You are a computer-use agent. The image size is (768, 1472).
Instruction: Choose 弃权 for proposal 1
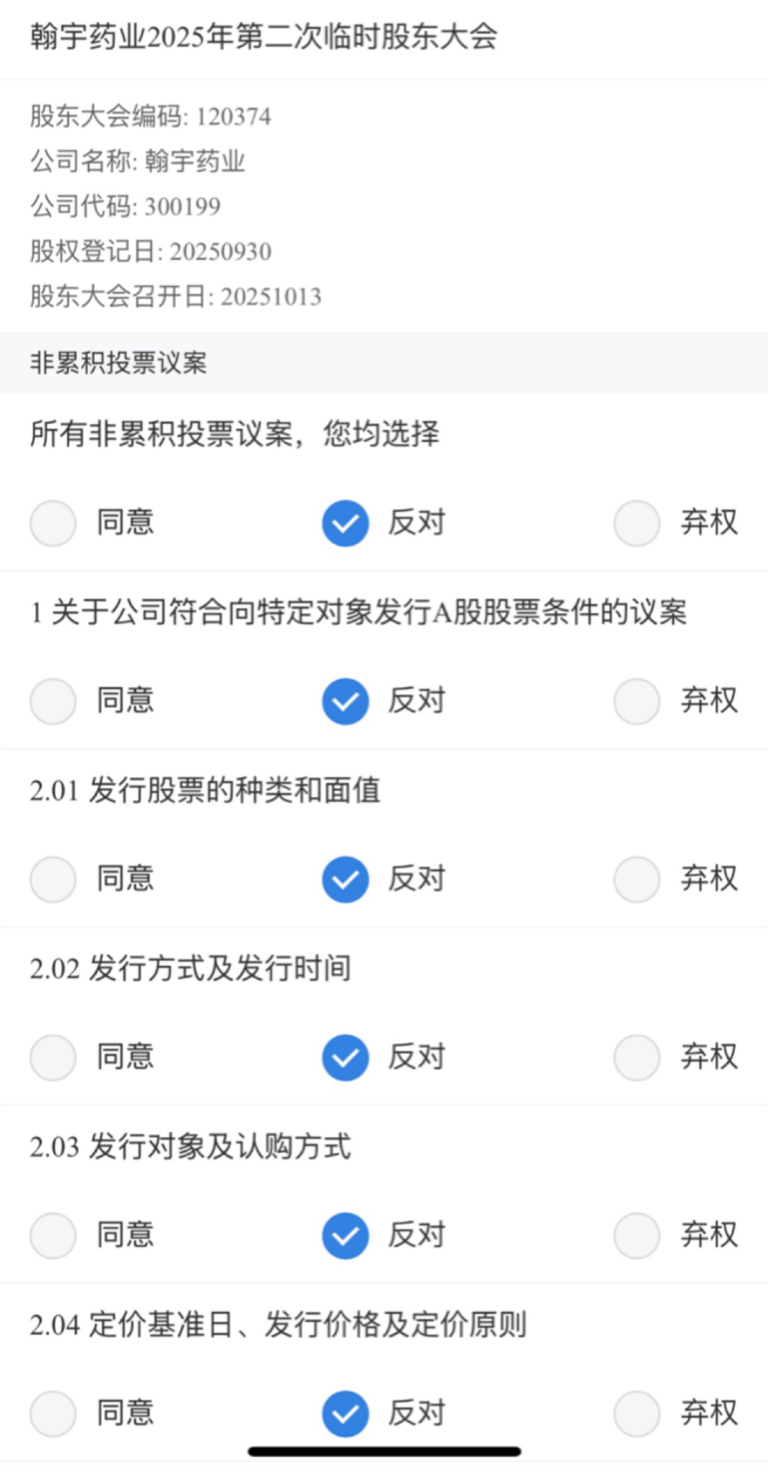[x=637, y=701]
